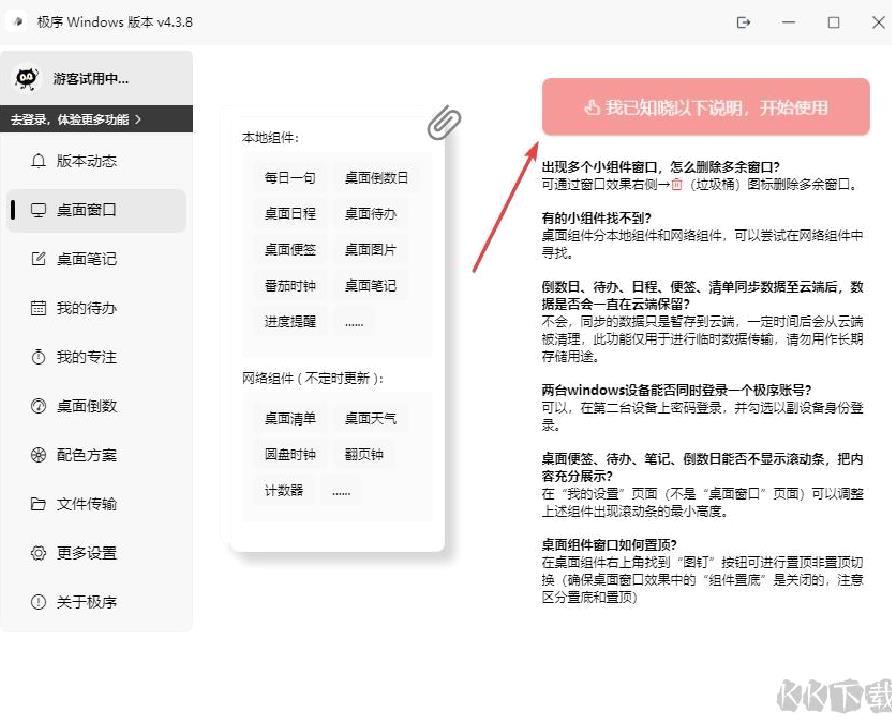Select the monitor icon for 桌面窗口
Image resolution: width=892 pixels, height=722 pixels.
(38, 210)
